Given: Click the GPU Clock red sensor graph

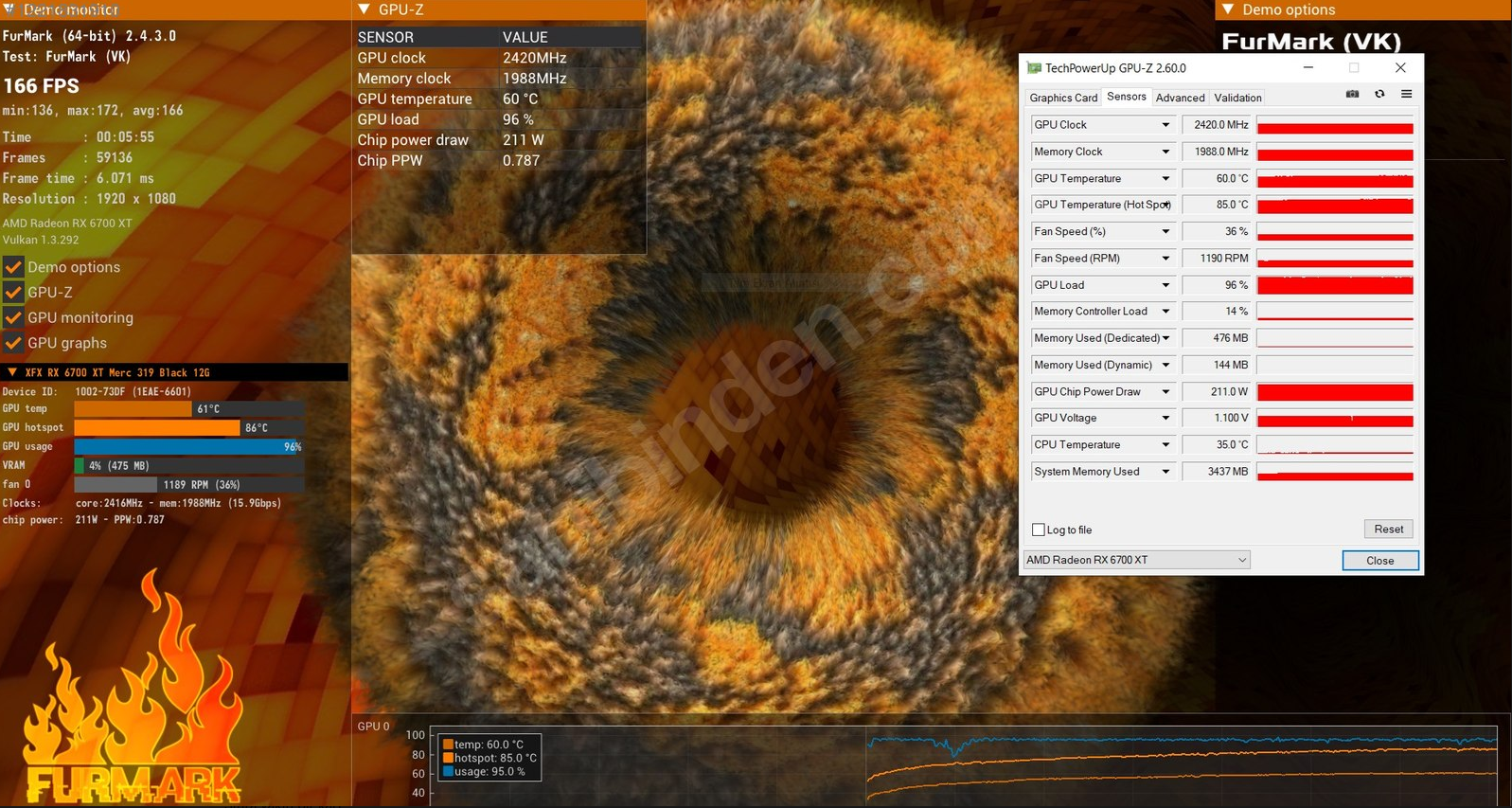Looking at the screenshot, I should pyautogui.click(x=1335, y=125).
